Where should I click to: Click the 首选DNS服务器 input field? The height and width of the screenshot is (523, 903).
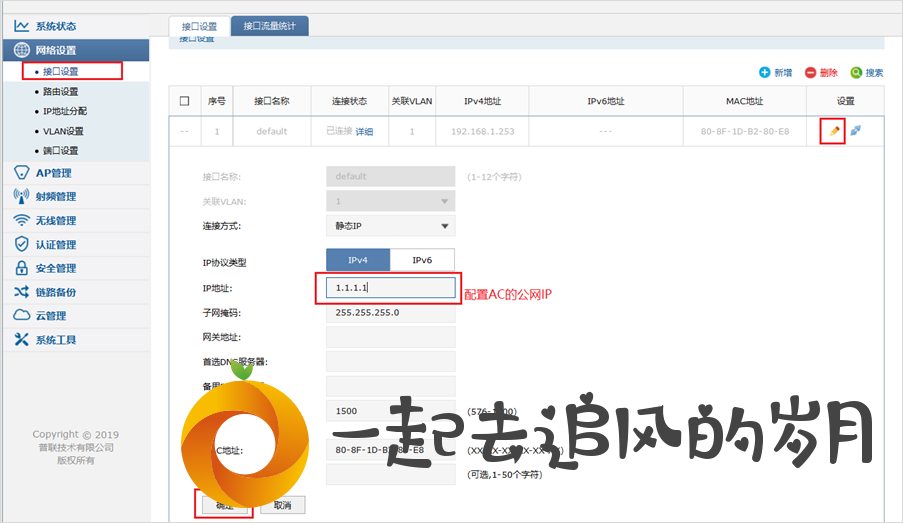click(x=390, y=362)
